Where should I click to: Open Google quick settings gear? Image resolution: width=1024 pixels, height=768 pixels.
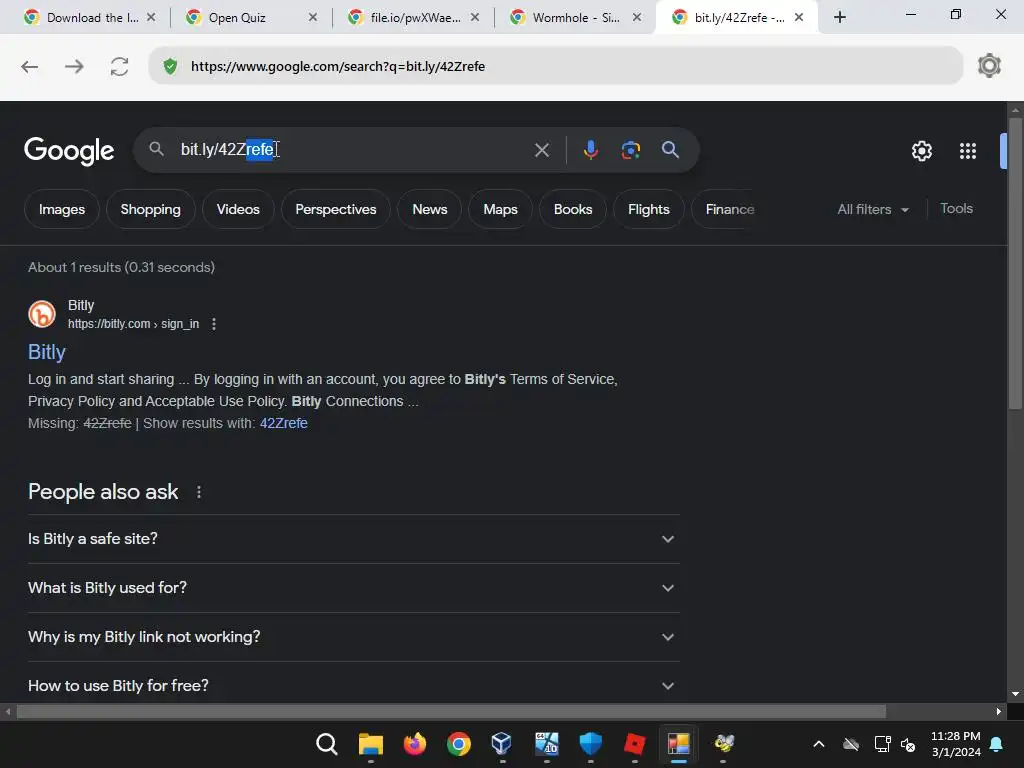click(x=921, y=151)
